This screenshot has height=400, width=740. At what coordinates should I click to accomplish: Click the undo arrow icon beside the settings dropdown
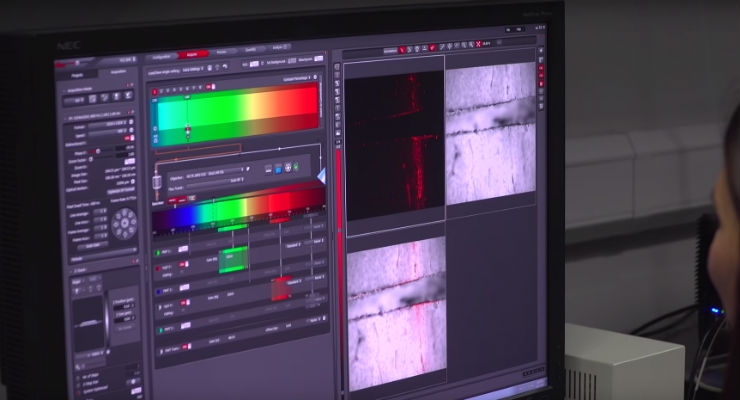[x=225, y=67]
